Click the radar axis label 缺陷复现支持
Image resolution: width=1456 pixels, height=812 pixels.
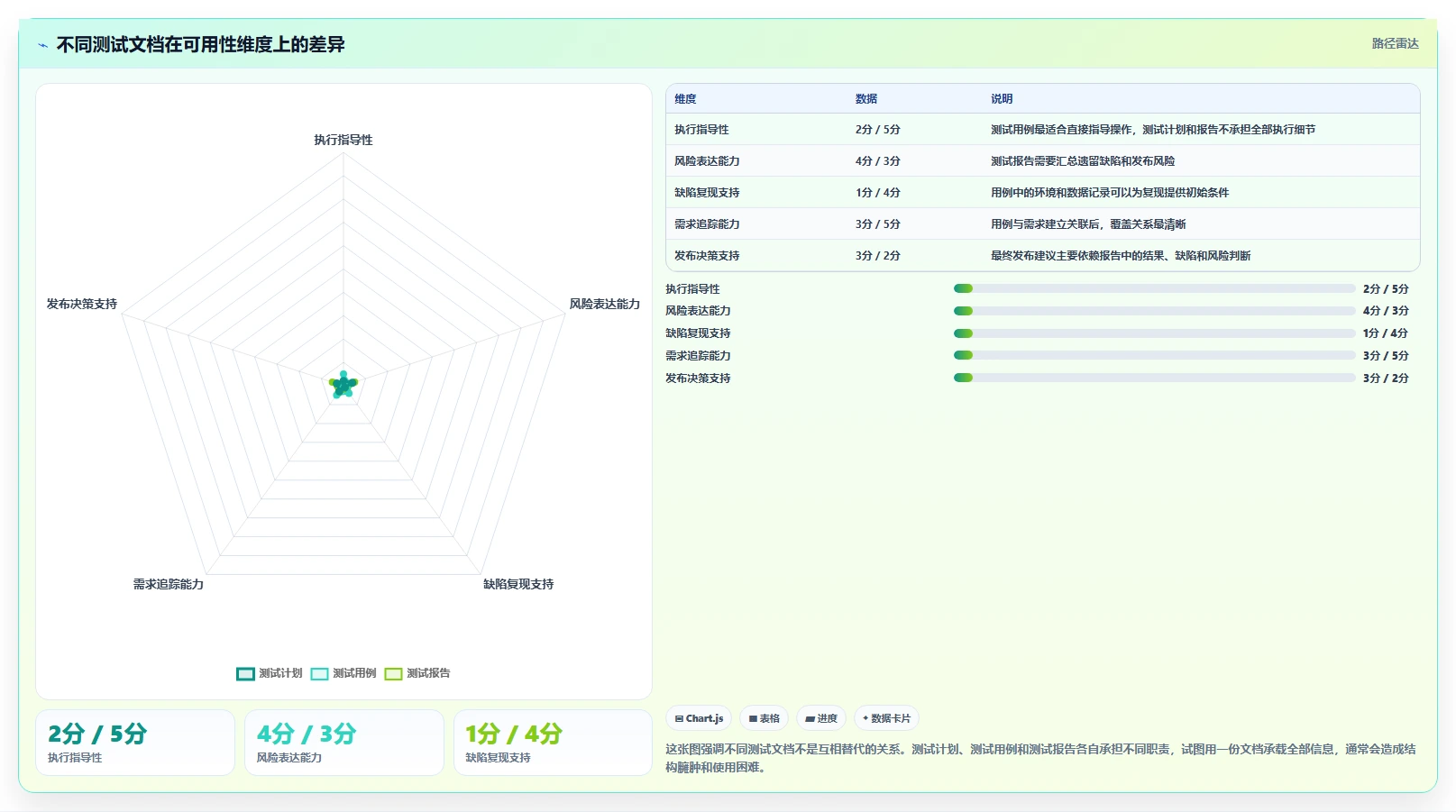click(518, 584)
